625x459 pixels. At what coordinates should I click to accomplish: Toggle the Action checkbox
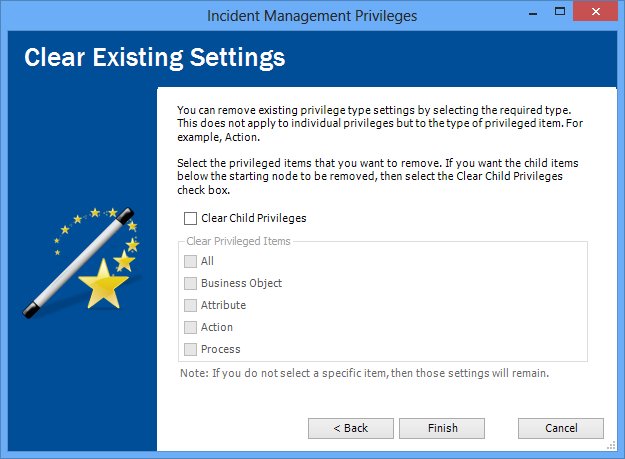pyautogui.click(x=190, y=327)
